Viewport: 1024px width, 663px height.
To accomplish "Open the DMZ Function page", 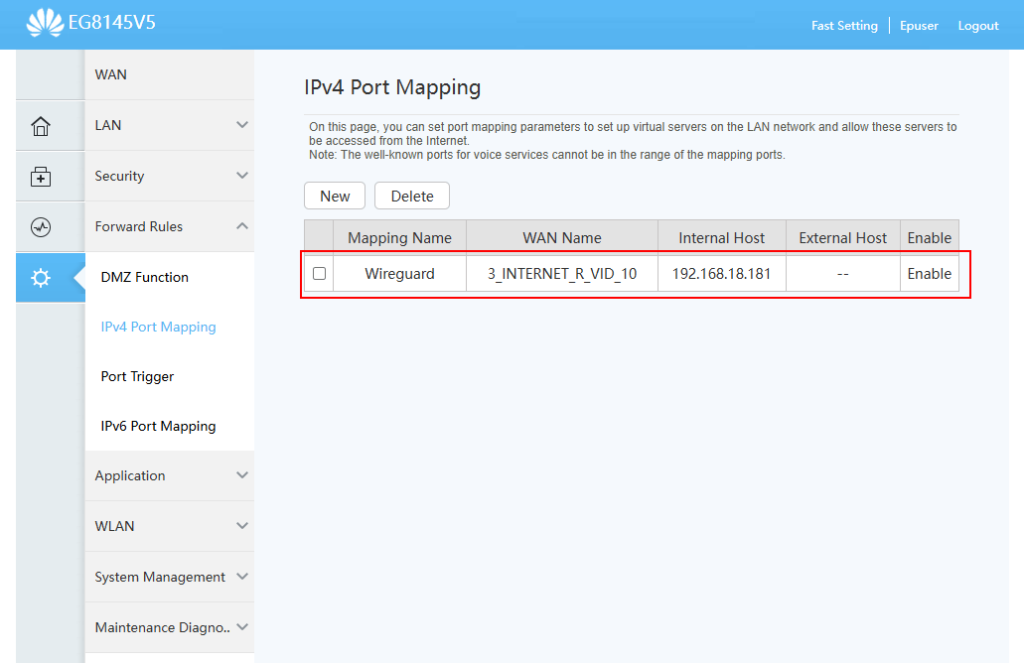I will click(x=145, y=277).
